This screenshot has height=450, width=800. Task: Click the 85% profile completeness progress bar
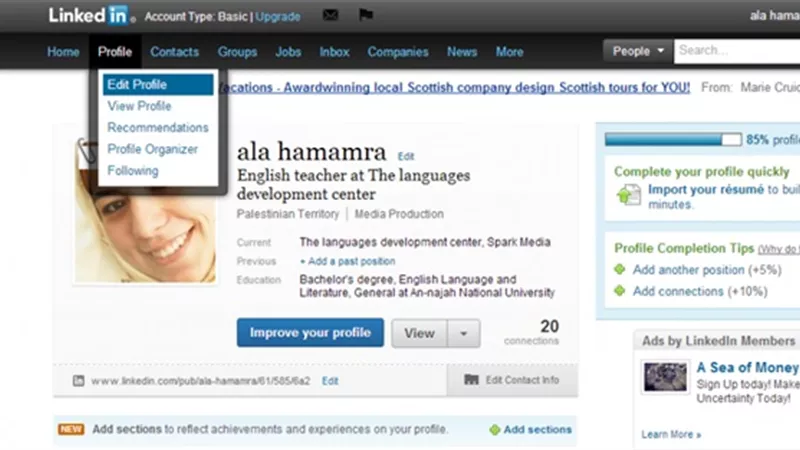point(673,139)
